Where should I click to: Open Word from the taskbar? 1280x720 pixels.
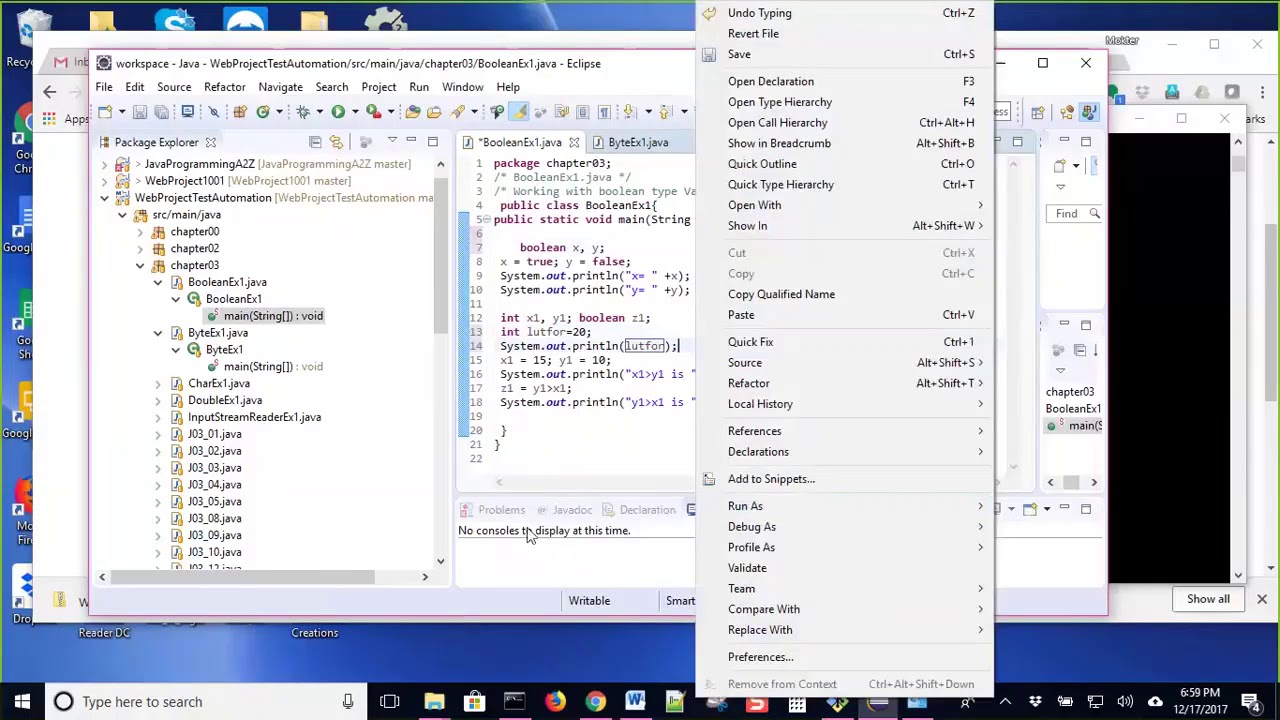[x=635, y=701]
